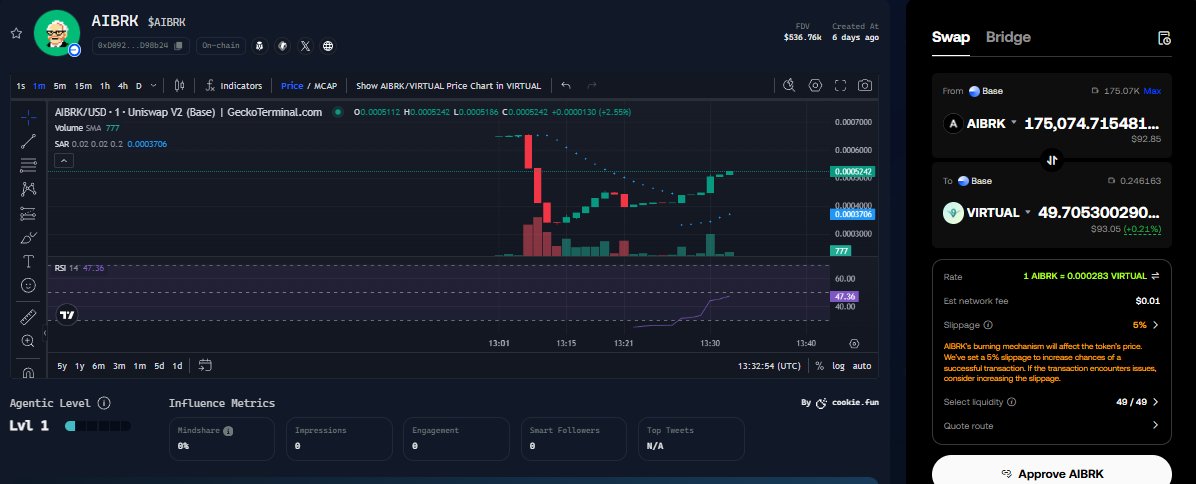
Task: Select the brush drawing tool
Action: tap(28, 238)
